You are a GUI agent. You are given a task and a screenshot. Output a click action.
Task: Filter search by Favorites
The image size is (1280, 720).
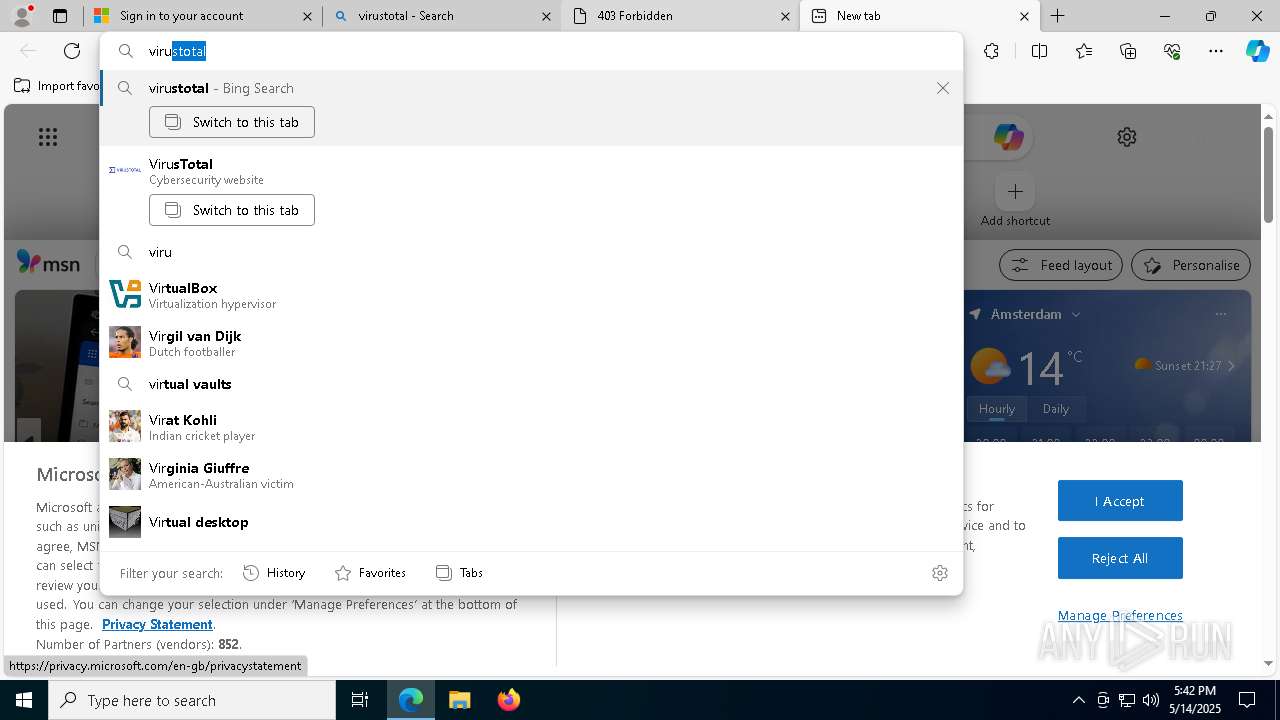(x=370, y=573)
